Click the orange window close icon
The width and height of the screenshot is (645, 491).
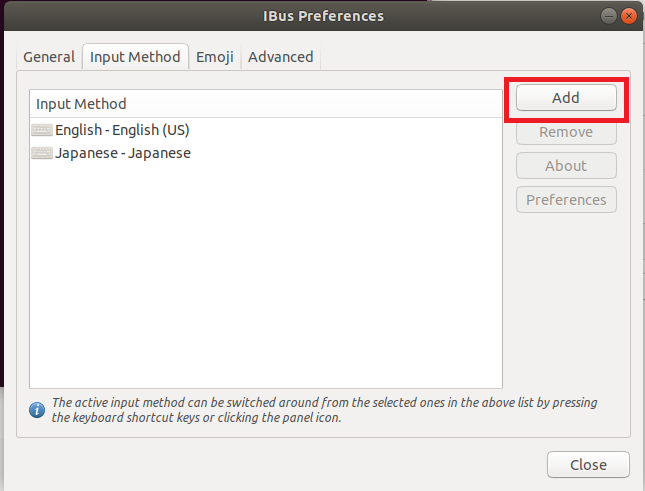[629, 16]
